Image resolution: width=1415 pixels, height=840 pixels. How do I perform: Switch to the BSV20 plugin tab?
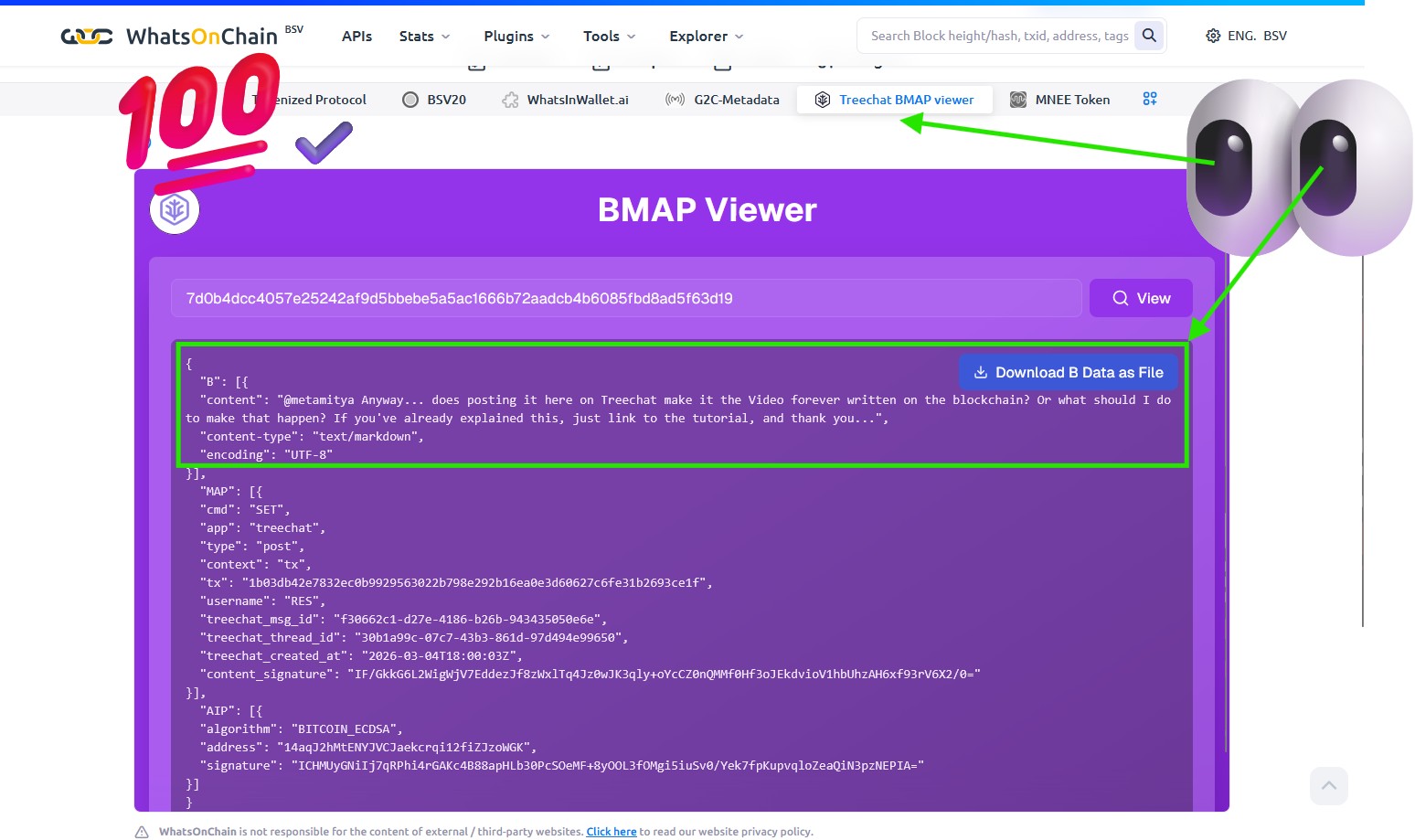[x=435, y=100]
